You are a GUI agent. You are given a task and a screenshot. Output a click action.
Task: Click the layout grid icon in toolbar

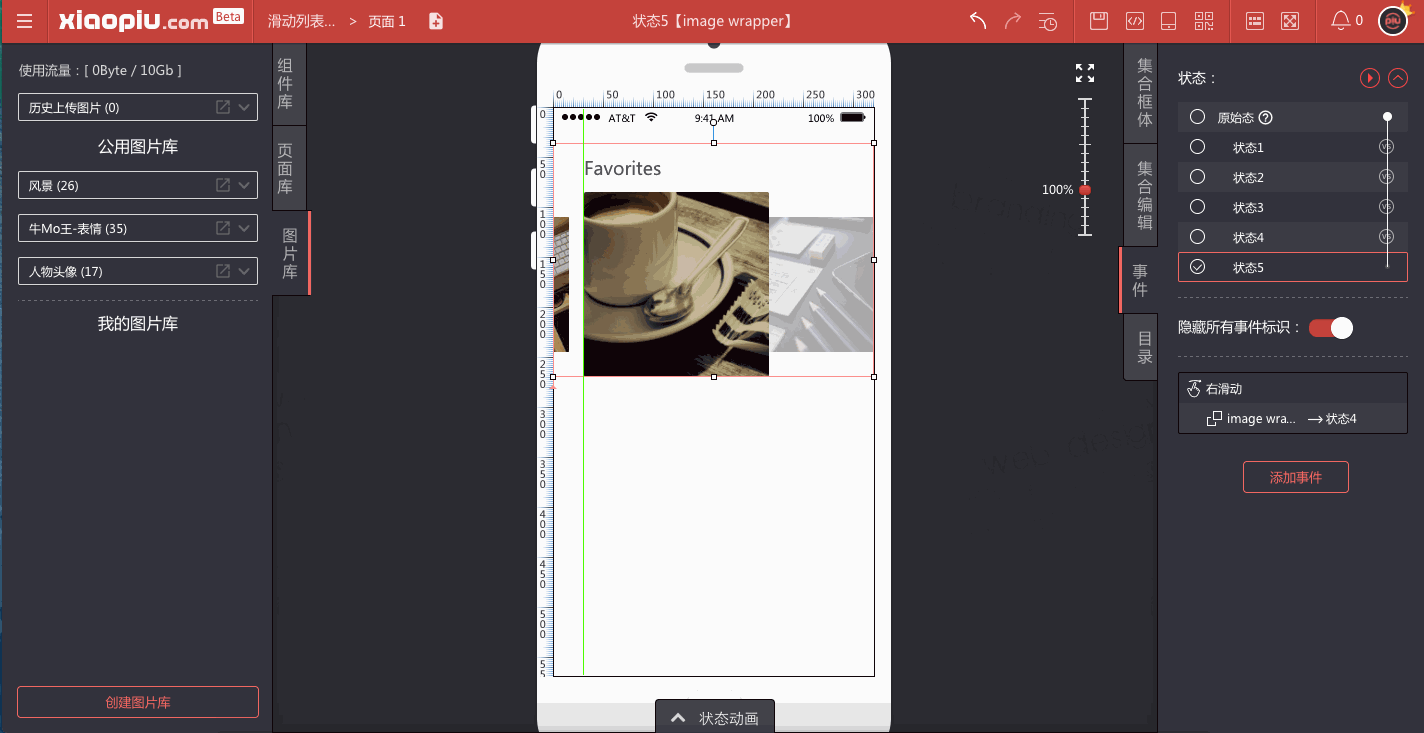pos(1256,21)
